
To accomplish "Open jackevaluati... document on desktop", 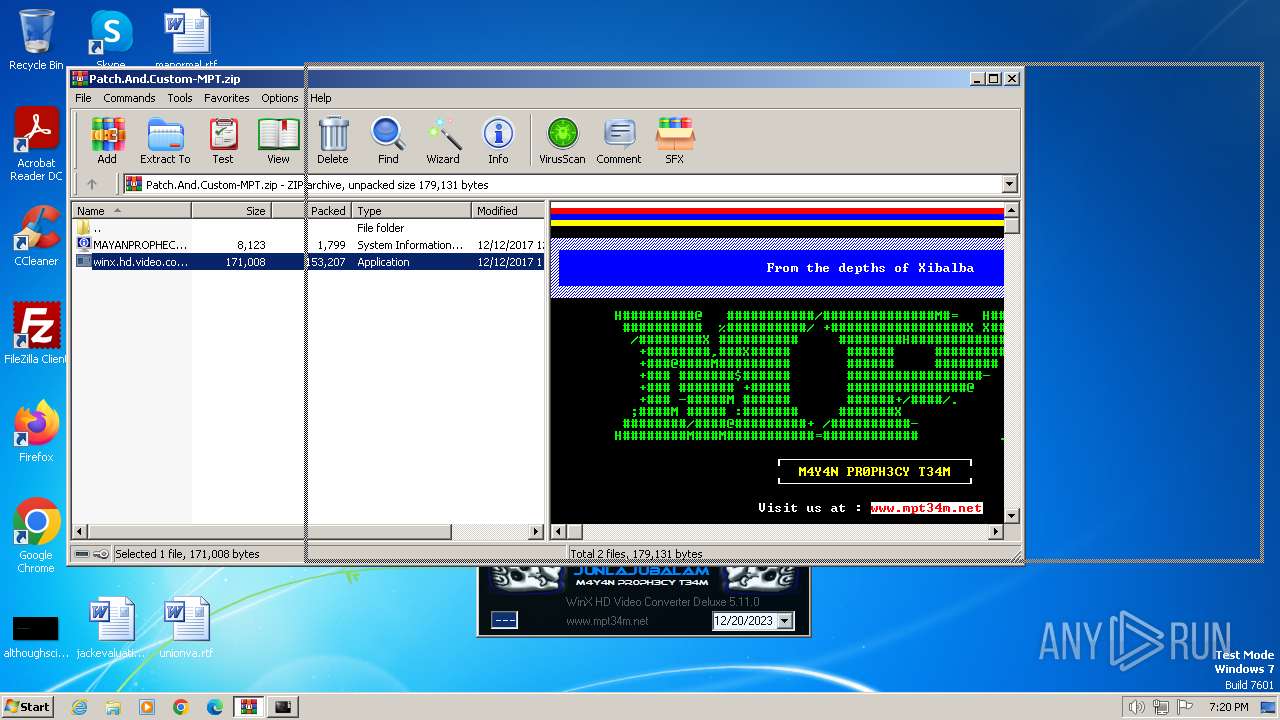I will pyautogui.click(x=110, y=628).
